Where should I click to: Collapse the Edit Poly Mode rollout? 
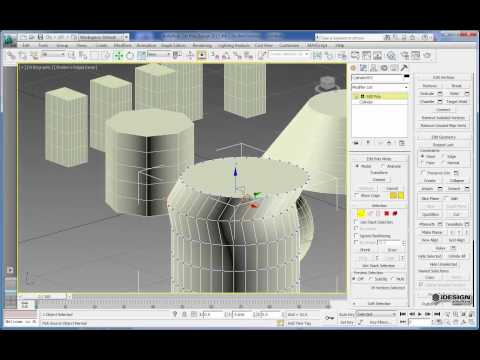point(379,159)
